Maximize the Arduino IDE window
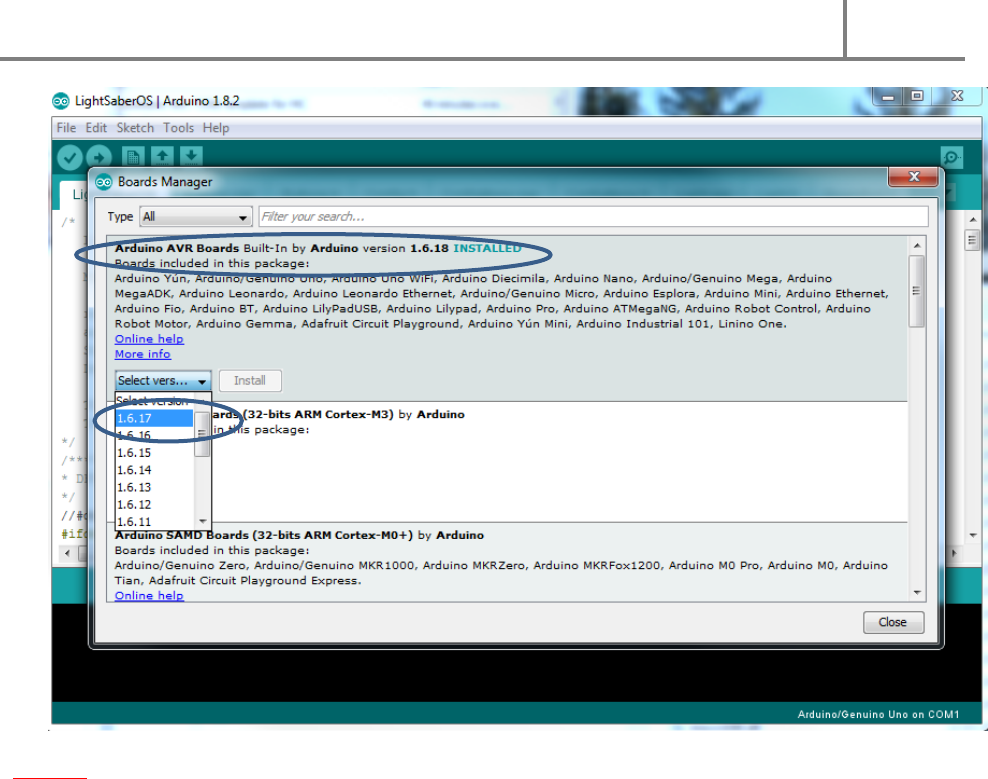 [917, 96]
